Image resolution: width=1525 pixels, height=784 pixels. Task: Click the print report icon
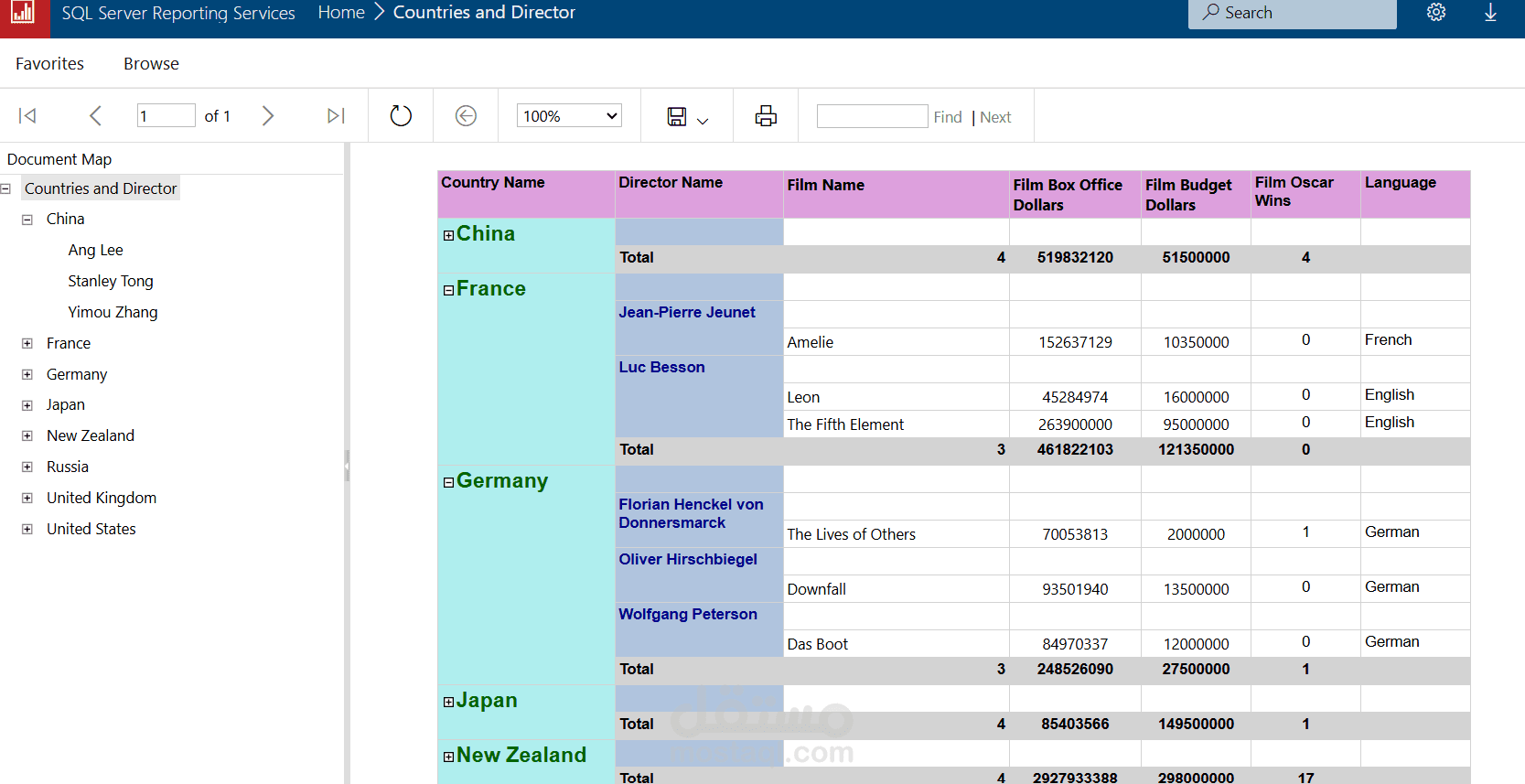point(766,116)
